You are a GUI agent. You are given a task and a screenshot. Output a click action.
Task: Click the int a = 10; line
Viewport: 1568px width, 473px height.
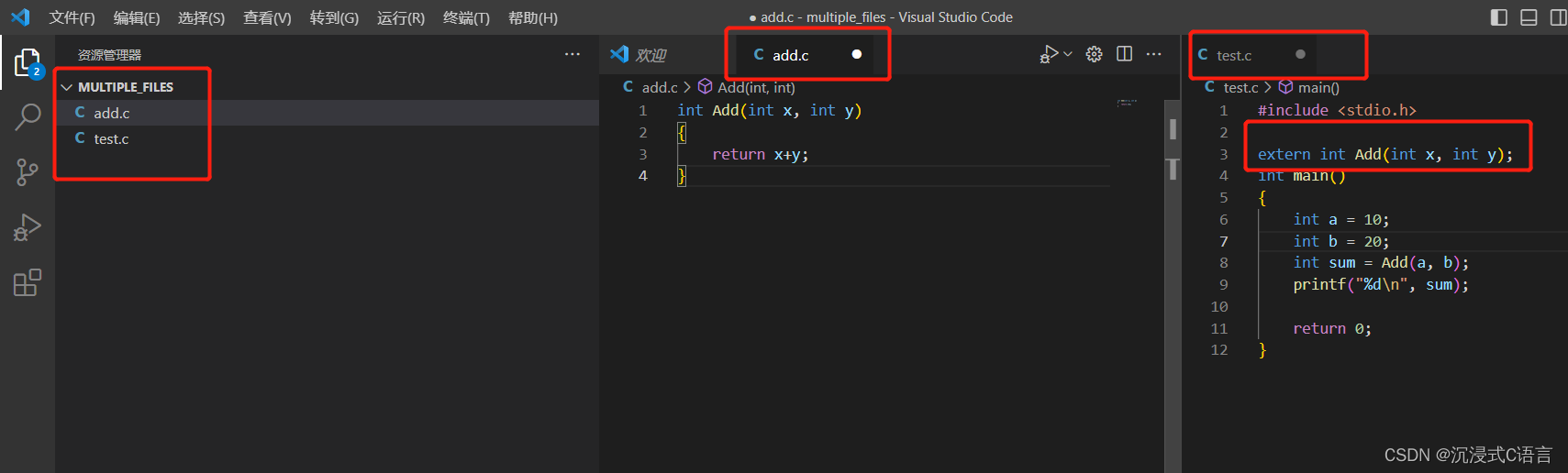(1340, 219)
